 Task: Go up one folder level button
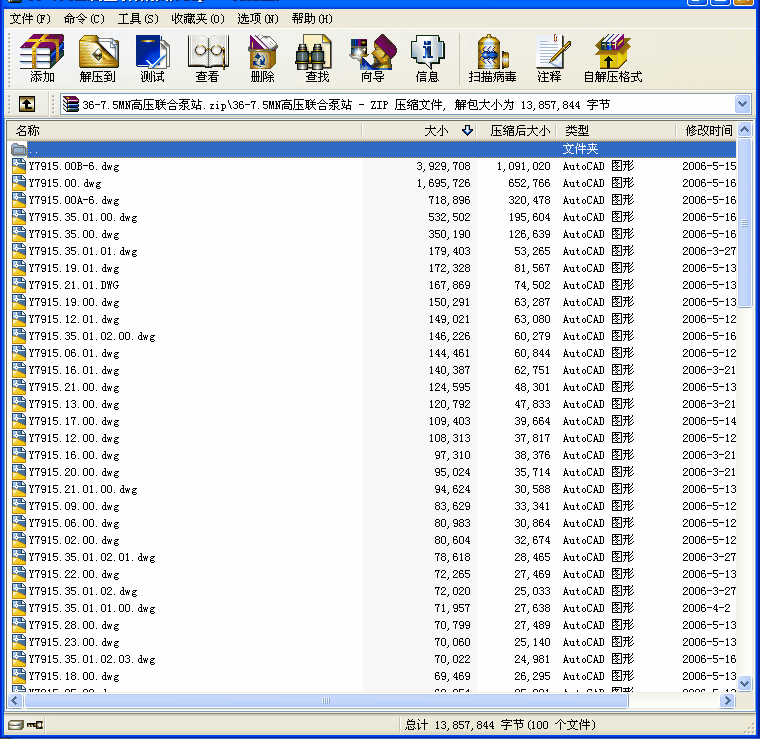(x=27, y=104)
